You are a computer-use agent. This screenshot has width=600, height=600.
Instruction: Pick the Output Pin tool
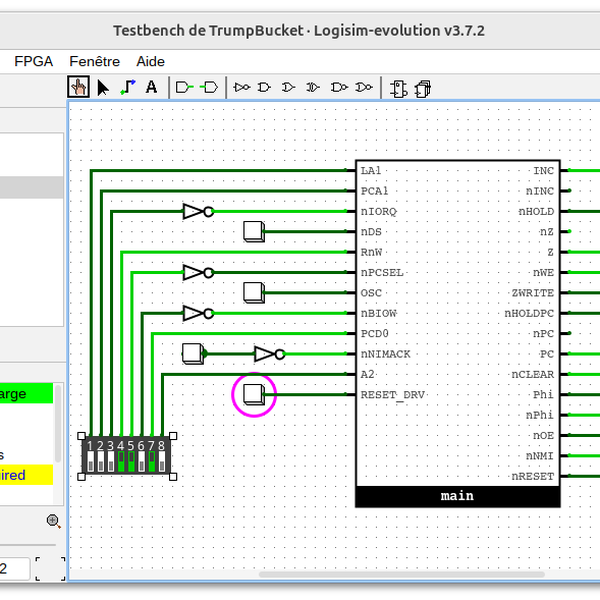point(209,88)
